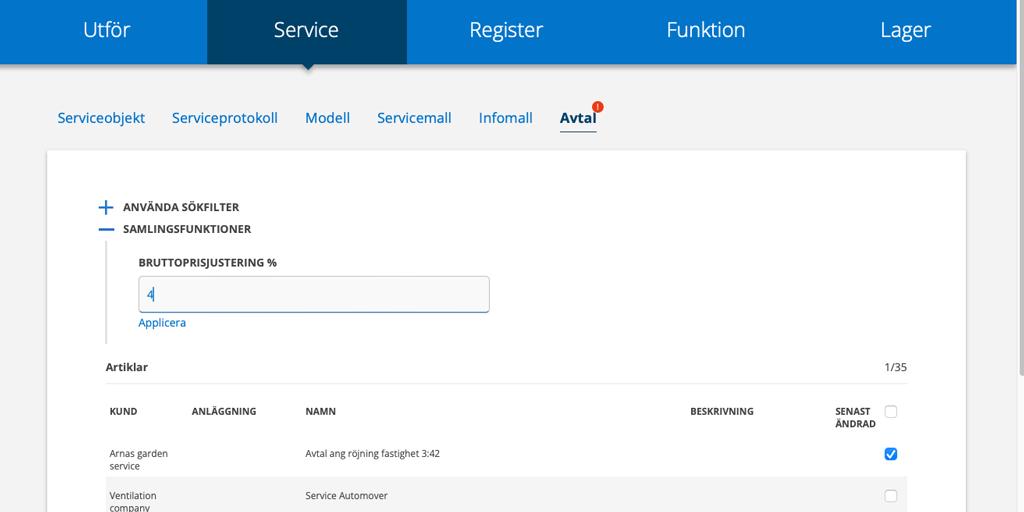Image resolution: width=1024 pixels, height=512 pixels.
Task: Check the Ventilation company row checkbox
Action: [x=891, y=496]
